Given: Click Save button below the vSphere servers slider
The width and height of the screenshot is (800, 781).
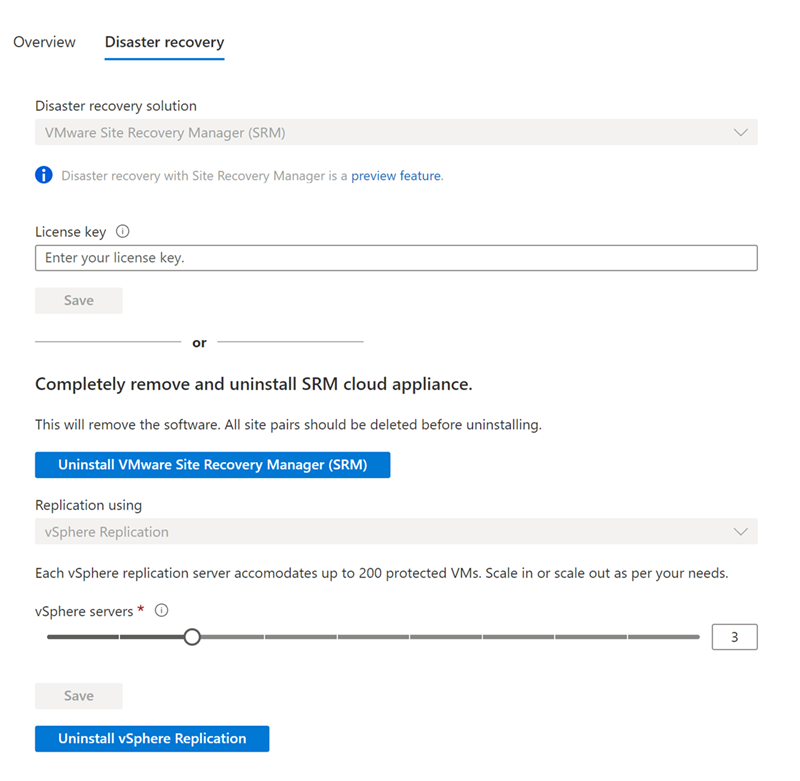Looking at the screenshot, I should coord(79,696).
